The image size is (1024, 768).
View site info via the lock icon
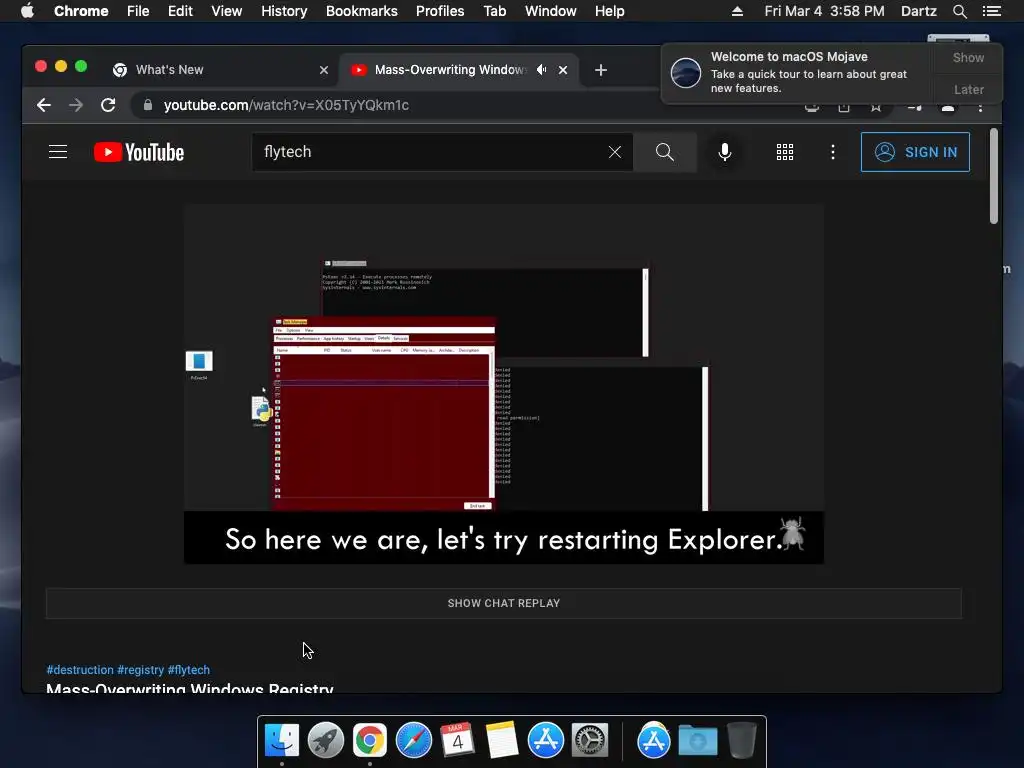[x=148, y=105]
